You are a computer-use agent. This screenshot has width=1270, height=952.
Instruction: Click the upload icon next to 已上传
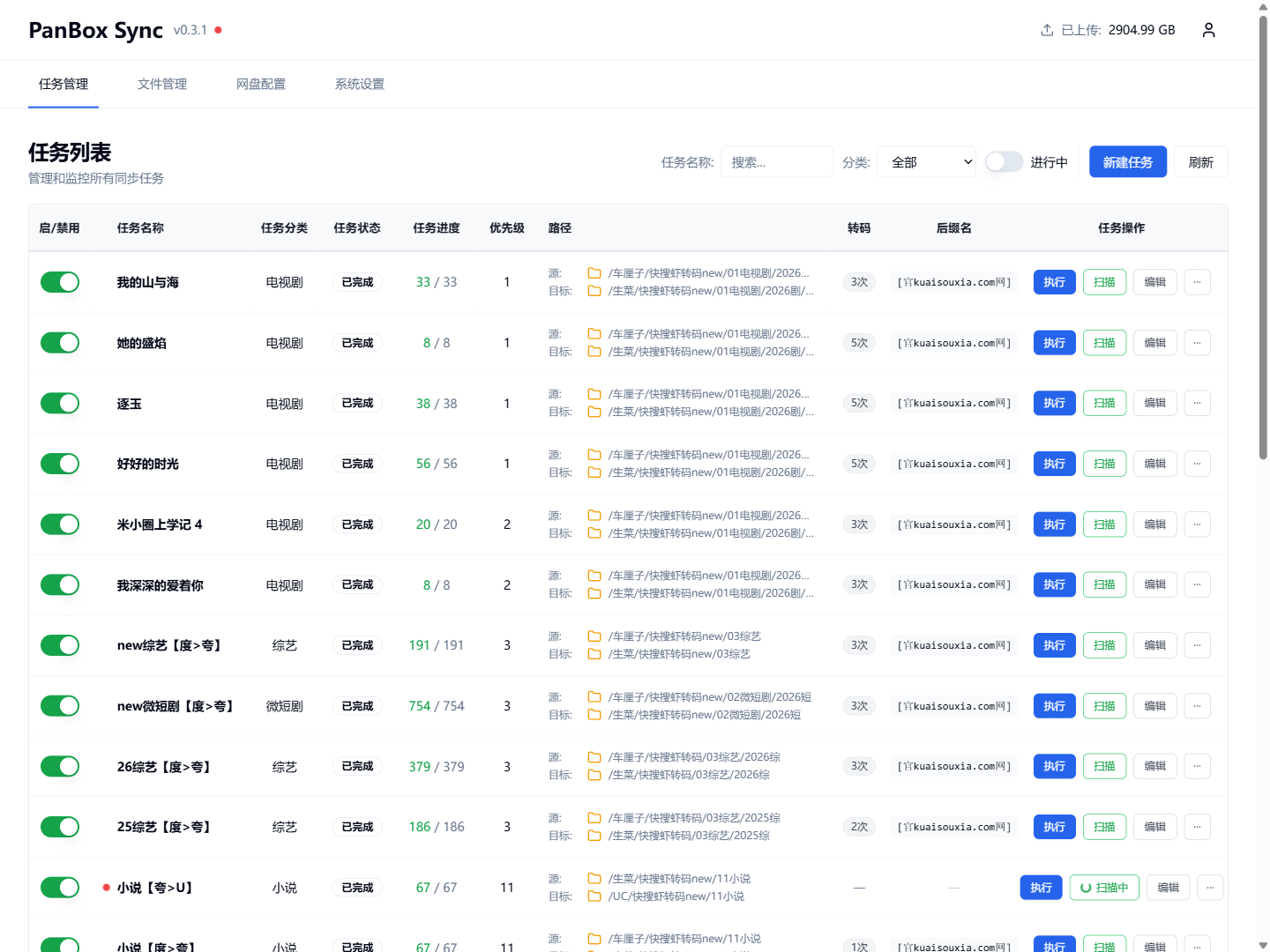(1046, 29)
